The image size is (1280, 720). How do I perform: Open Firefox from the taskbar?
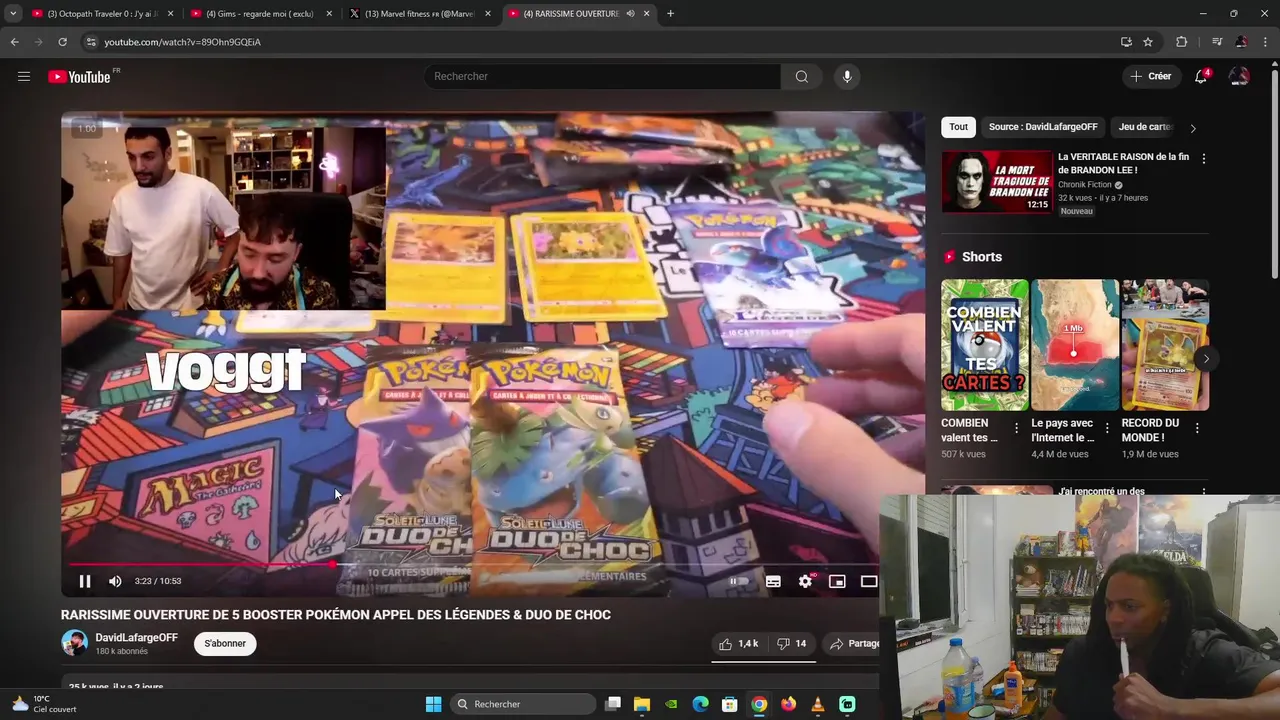[788, 704]
